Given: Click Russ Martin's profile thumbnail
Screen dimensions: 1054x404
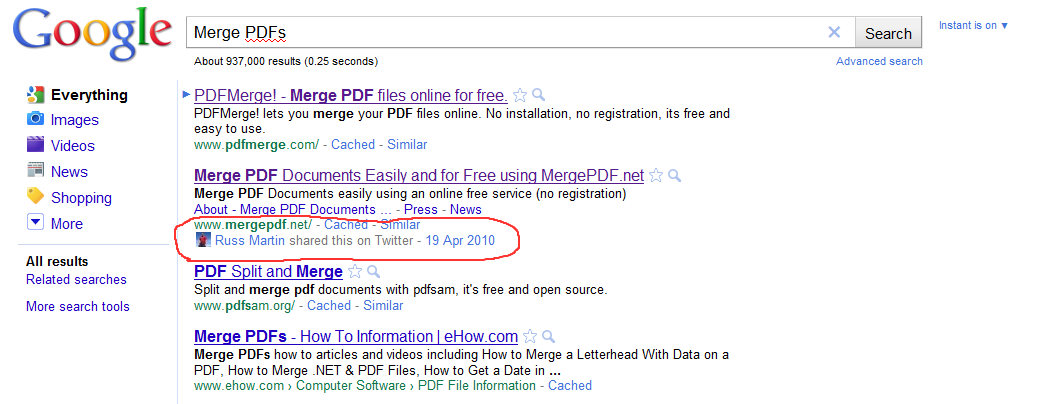Looking at the screenshot, I should [203, 241].
